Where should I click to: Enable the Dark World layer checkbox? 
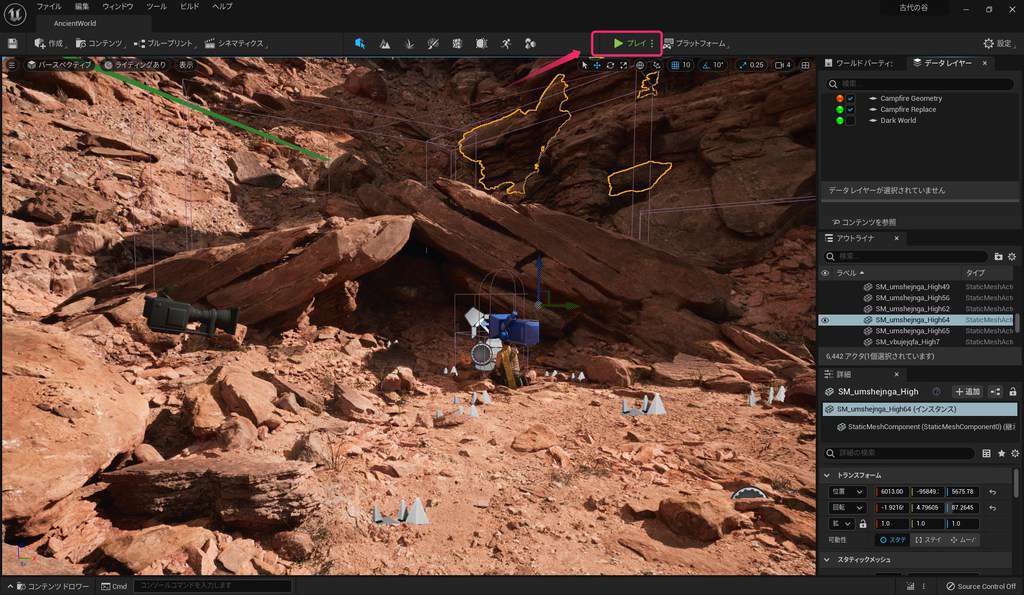click(850, 121)
